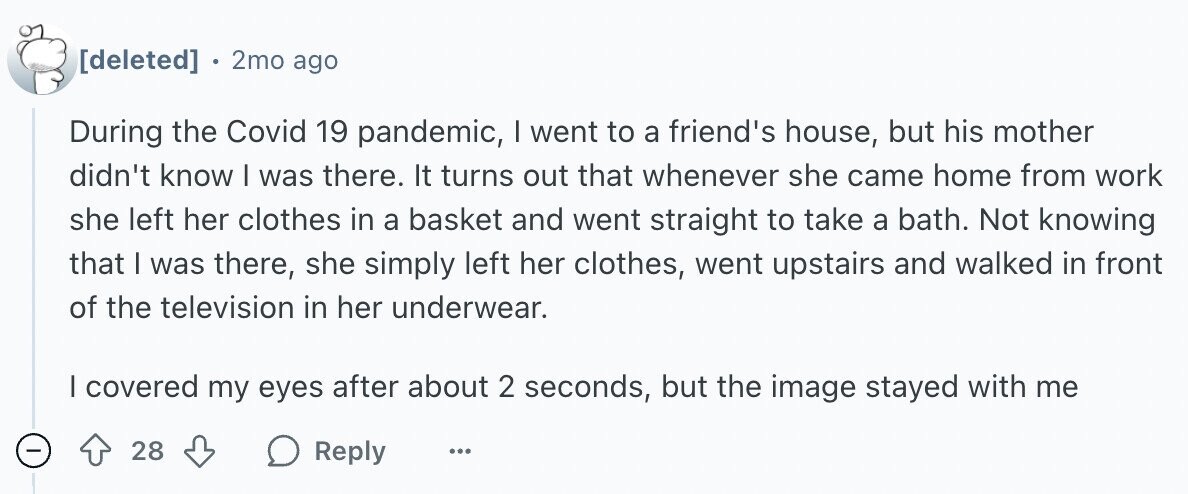1188x494 pixels.
Task: Click the thread line segment below the collapse icon
Action: 33,481
